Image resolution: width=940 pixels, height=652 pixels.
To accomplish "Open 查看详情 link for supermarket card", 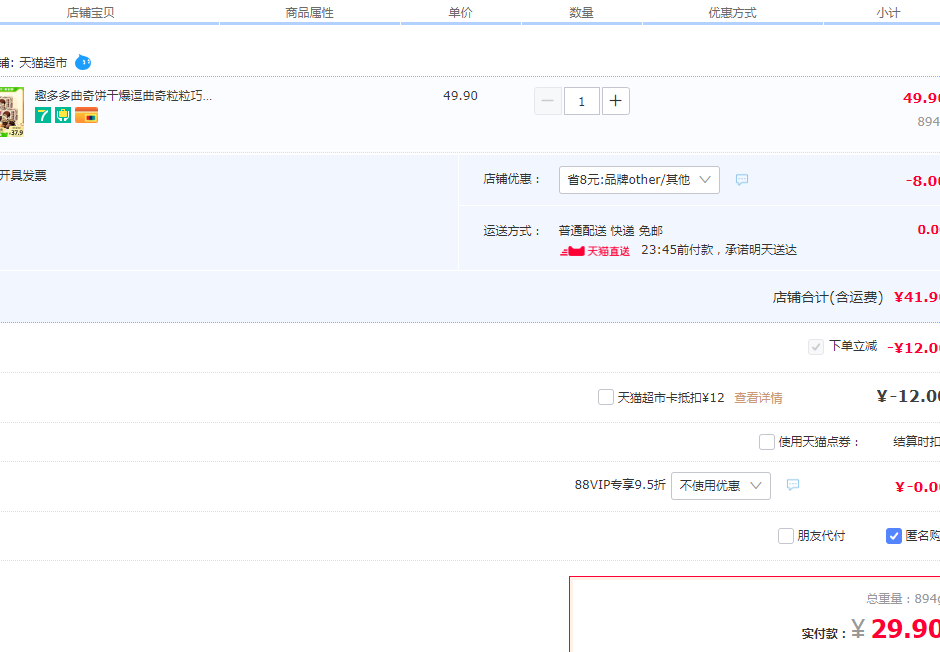I will 758,398.
